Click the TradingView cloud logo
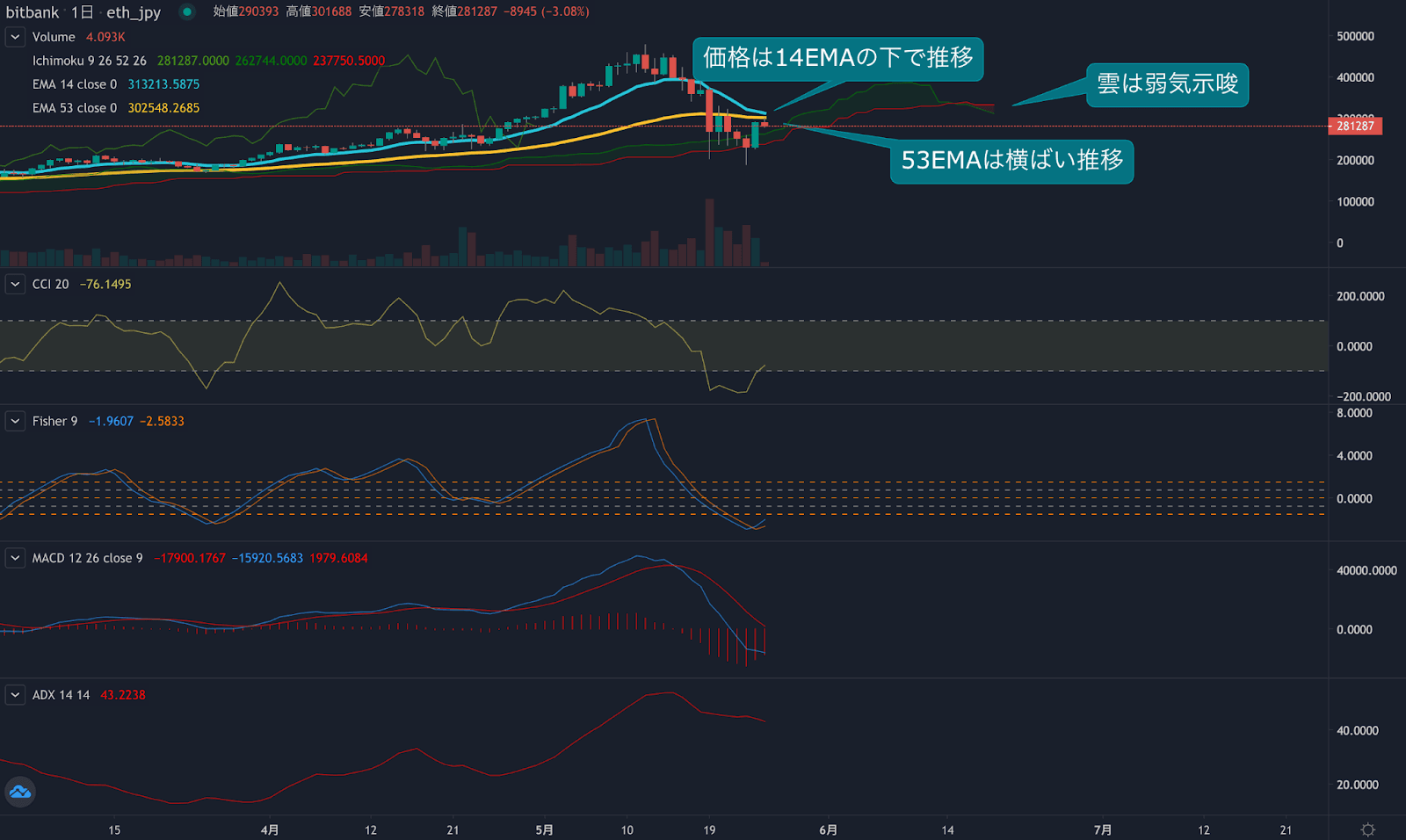1406x840 pixels. (19, 793)
